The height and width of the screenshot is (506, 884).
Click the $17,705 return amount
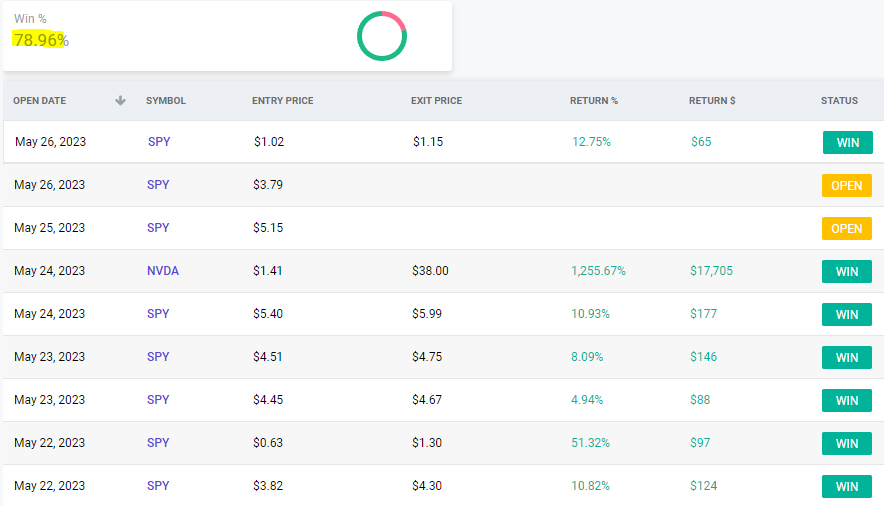[x=712, y=271]
